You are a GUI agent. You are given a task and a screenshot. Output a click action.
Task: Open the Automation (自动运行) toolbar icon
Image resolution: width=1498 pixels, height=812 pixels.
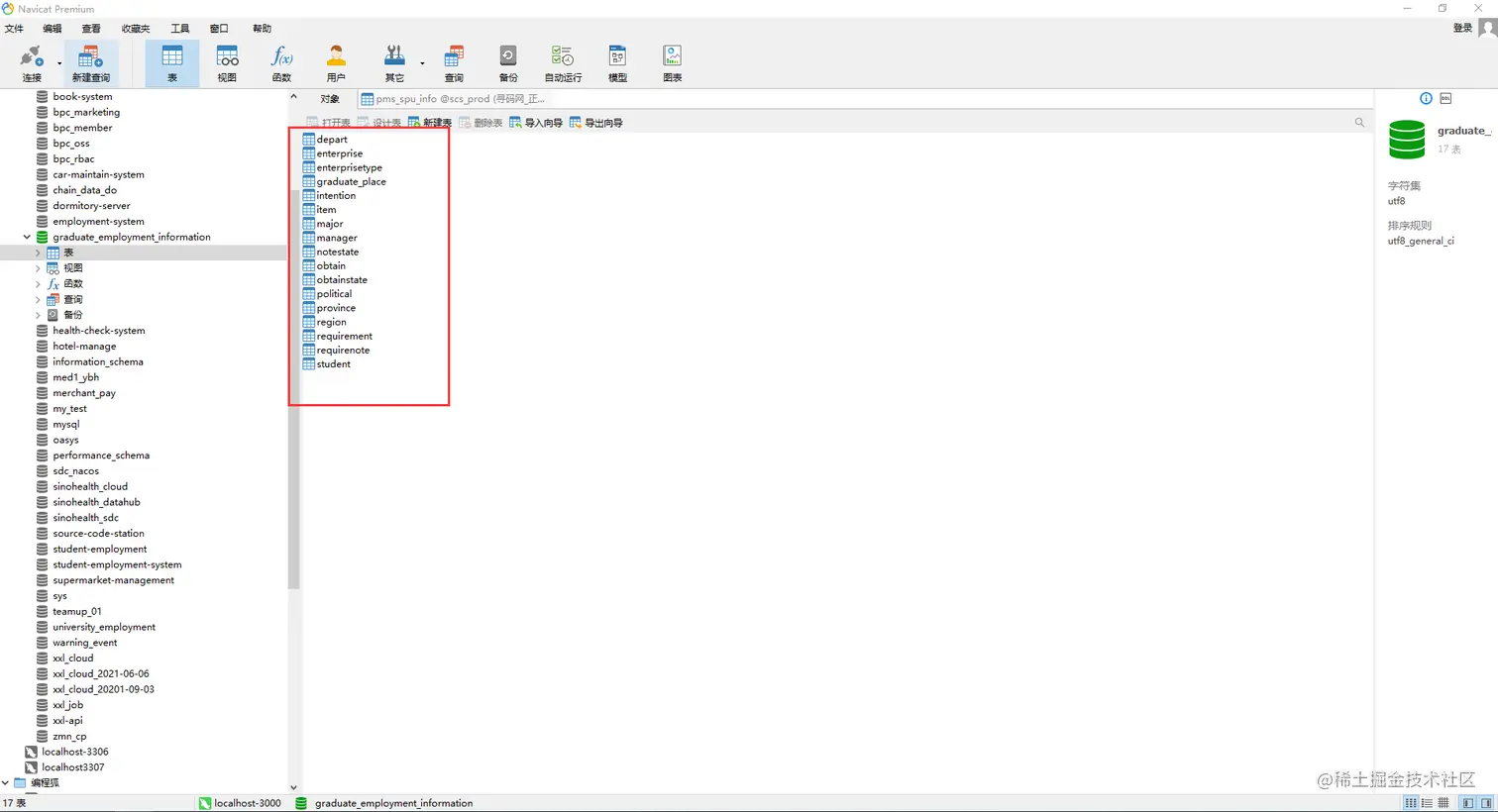coord(563,62)
